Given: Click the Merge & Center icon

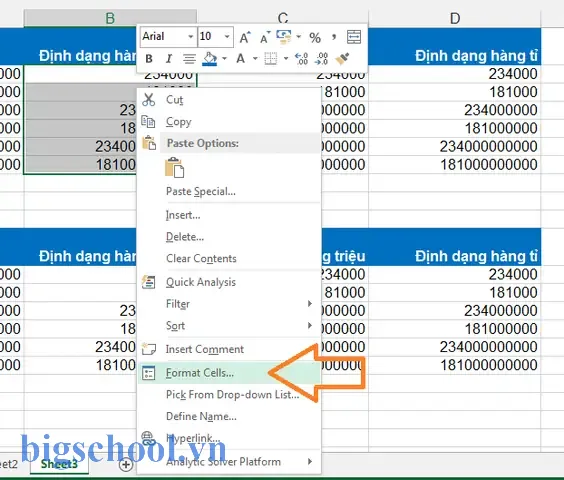Looking at the screenshot, I should pos(354,37).
